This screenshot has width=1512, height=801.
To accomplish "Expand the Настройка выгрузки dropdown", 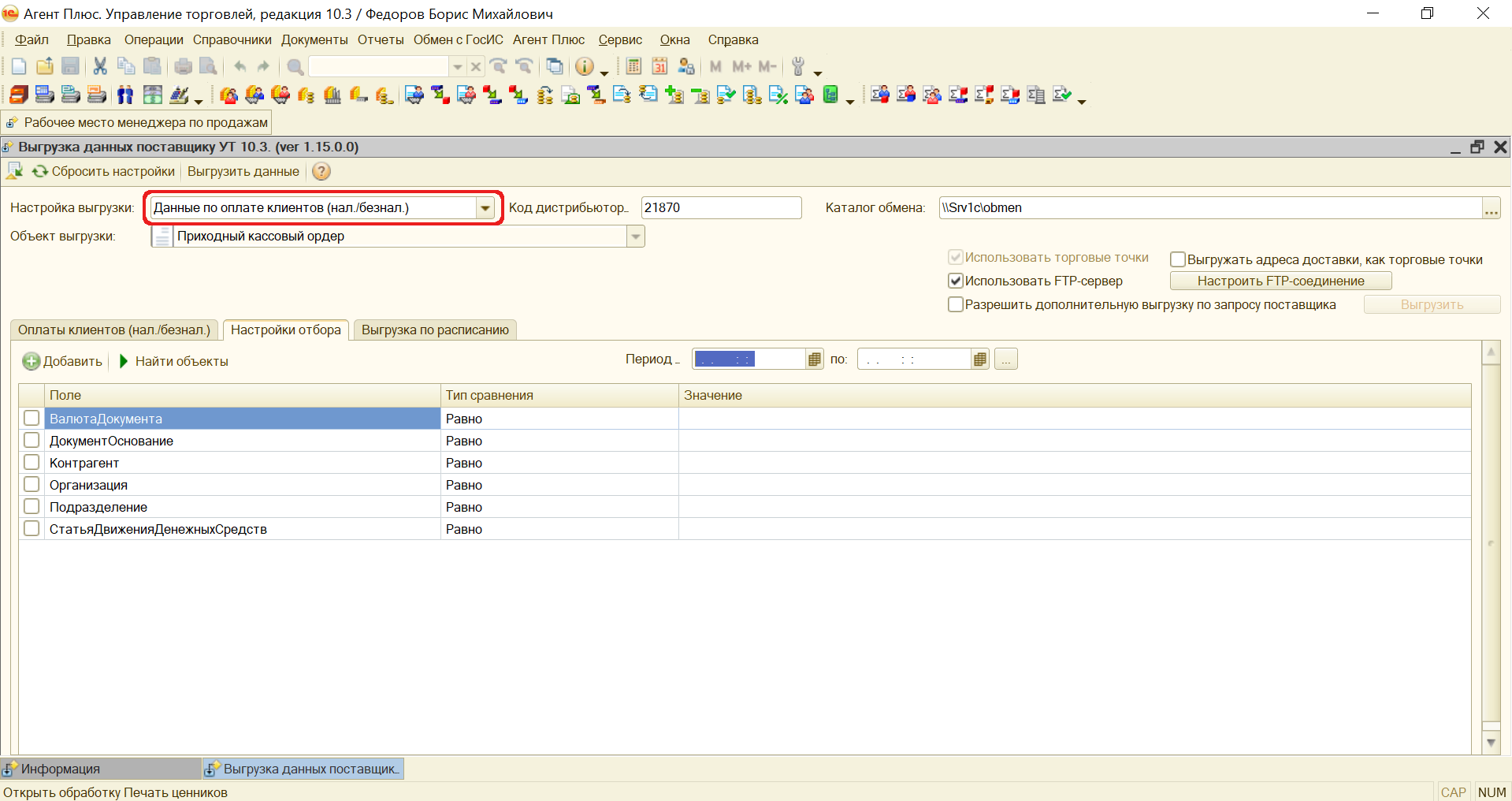I will 485,208.
